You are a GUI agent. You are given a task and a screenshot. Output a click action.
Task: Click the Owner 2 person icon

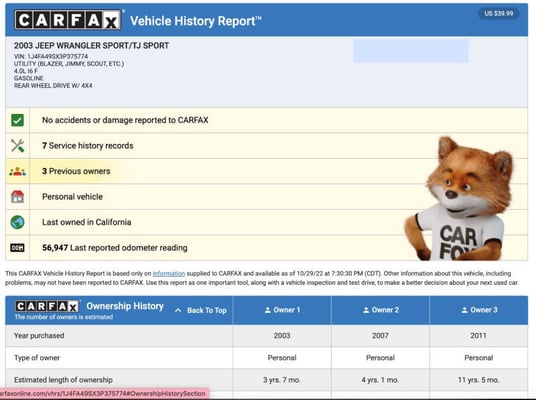pyautogui.click(x=366, y=310)
